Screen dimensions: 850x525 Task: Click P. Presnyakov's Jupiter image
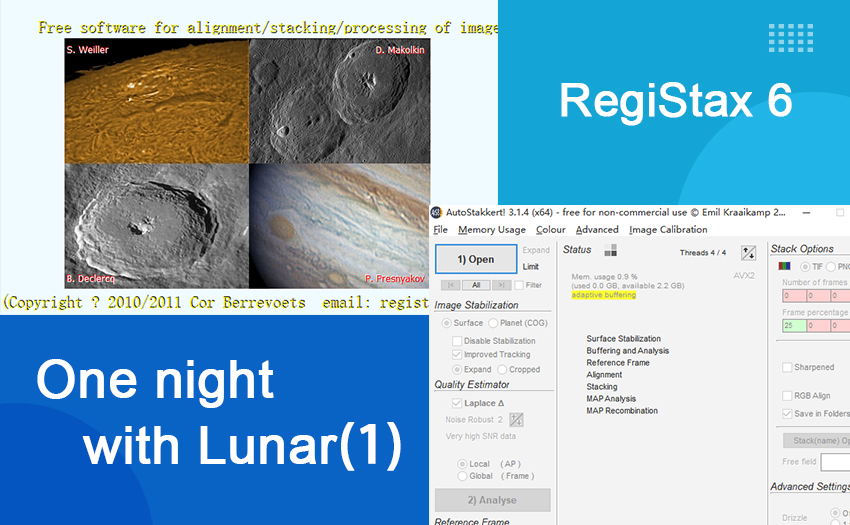point(339,226)
